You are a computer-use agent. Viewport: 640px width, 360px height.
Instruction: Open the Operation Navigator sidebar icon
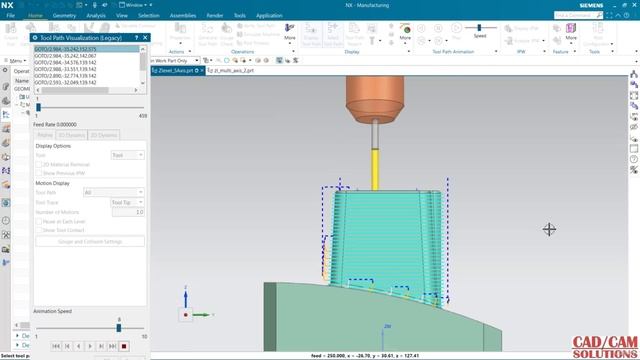[6, 115]
